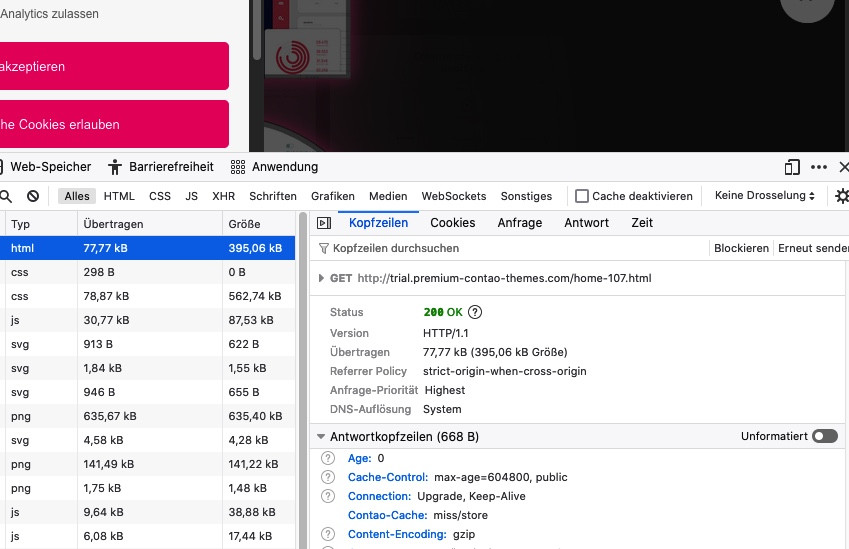Collapse details pane with the sidebar toggle icon
Screen dimensions: 849x549
coord(324,223)
